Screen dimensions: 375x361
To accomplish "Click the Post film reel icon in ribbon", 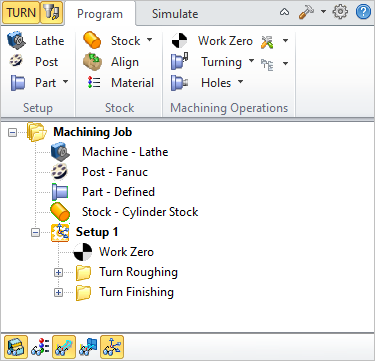I will (16, 61).
